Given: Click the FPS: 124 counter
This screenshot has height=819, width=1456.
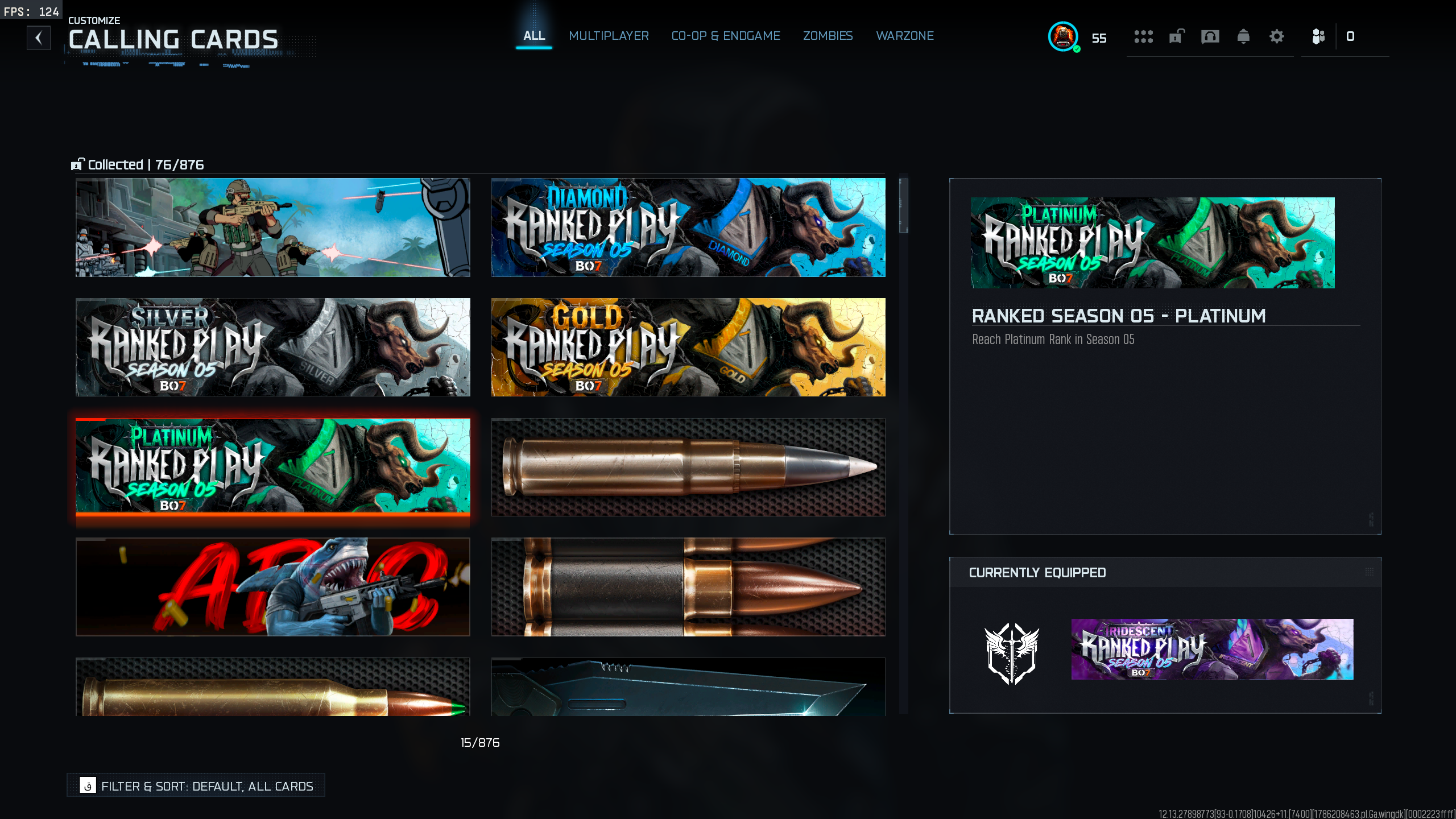Looking at the screenshot, I should (31, 11).
